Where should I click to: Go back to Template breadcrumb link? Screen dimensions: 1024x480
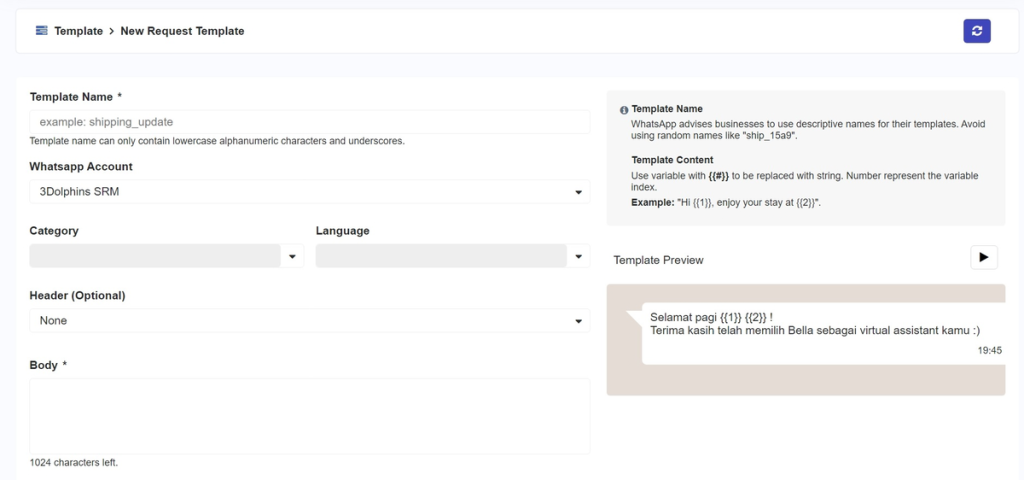pyautogui.click(x=78, y=31)
